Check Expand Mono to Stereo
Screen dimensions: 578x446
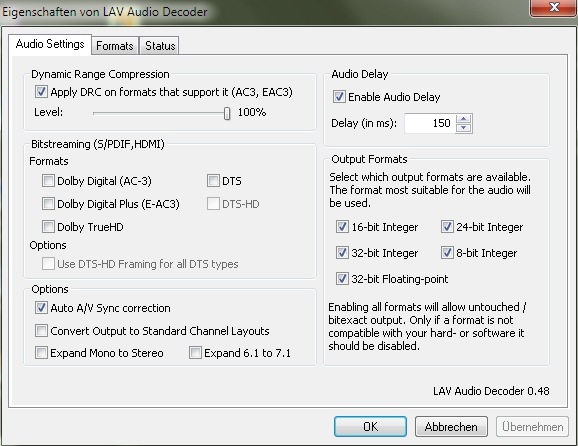41,353
